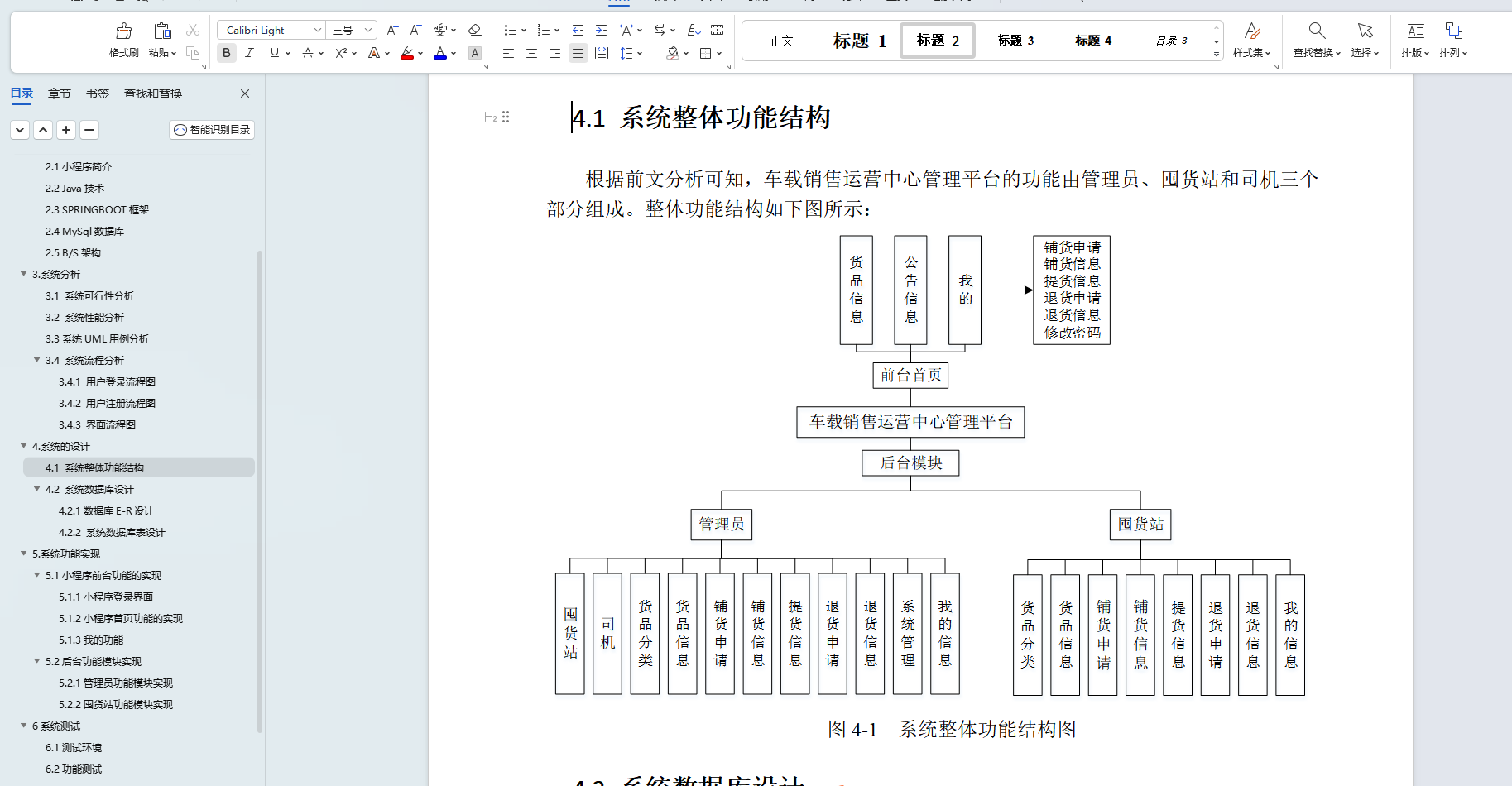The width and height of the screenshot is (1512, 786).
Task: Toggle Underline formatting
Action: click(275, 53)
